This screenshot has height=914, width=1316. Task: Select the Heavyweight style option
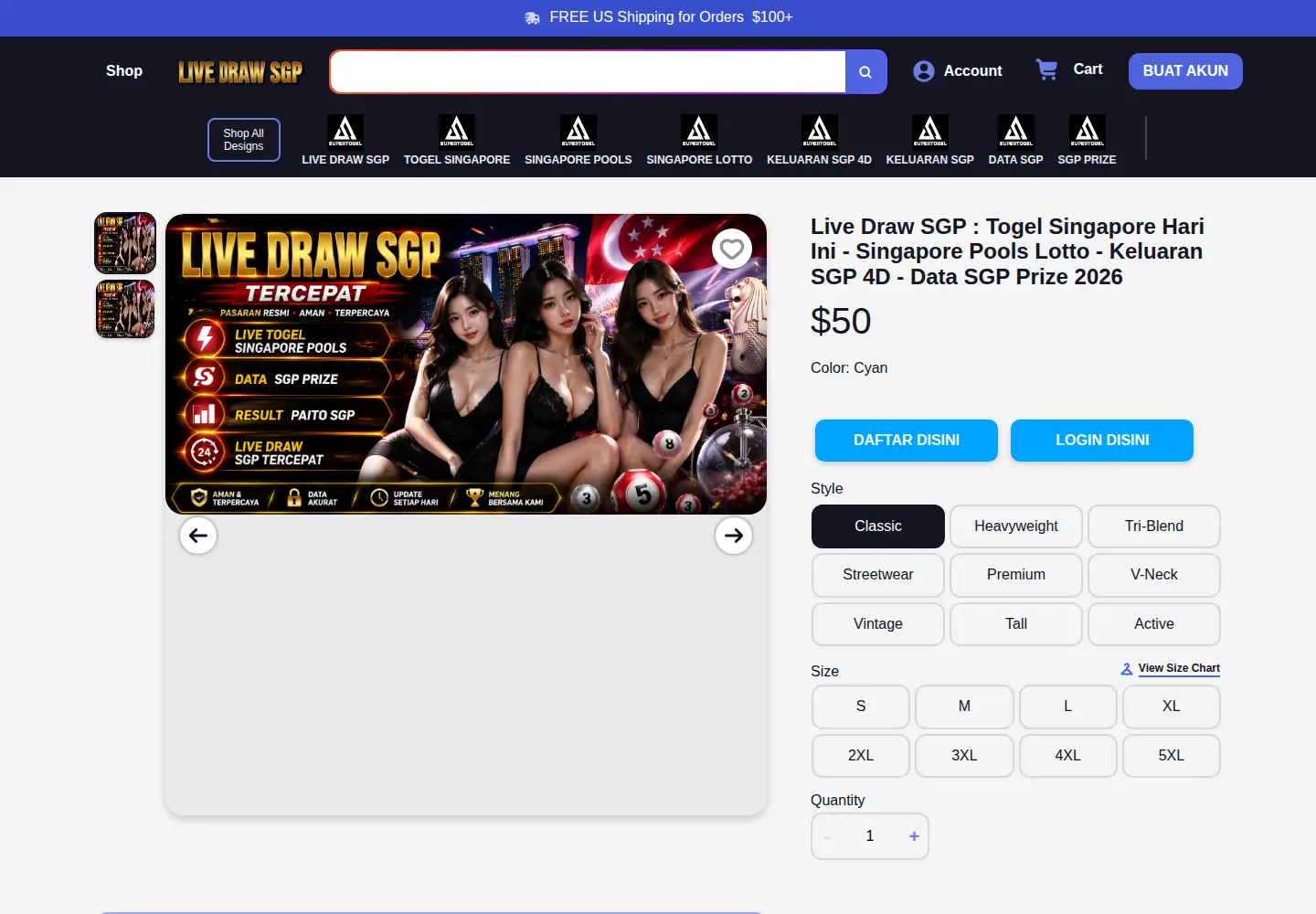pyautogui.click(x=1016, y=526)
